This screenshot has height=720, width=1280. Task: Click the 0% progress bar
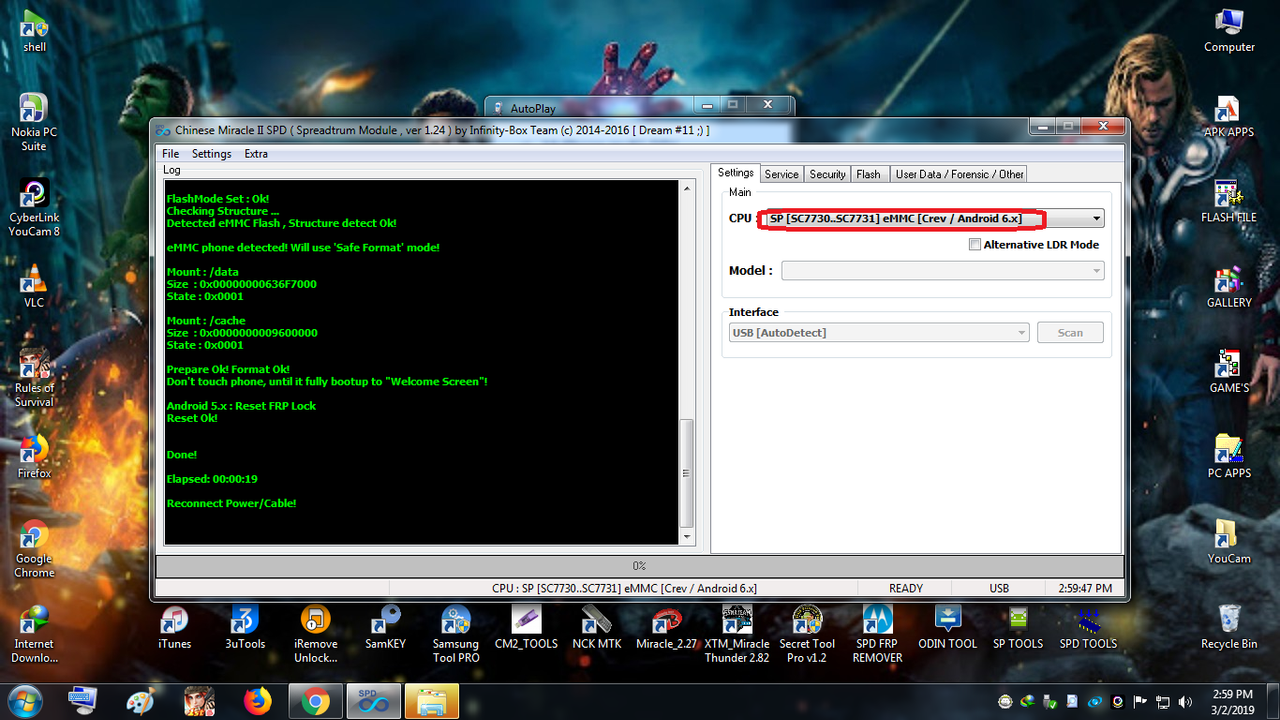pos(639,566)
